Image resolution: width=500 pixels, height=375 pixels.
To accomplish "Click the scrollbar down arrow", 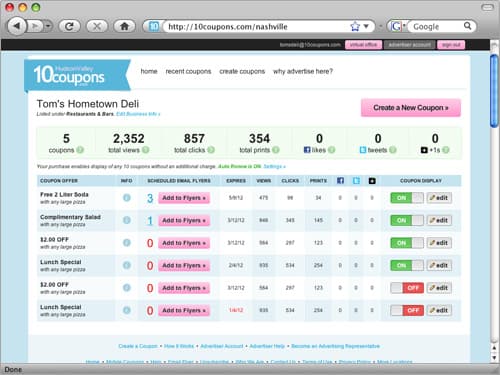I will pyautogui.click(x=494, y=358).
